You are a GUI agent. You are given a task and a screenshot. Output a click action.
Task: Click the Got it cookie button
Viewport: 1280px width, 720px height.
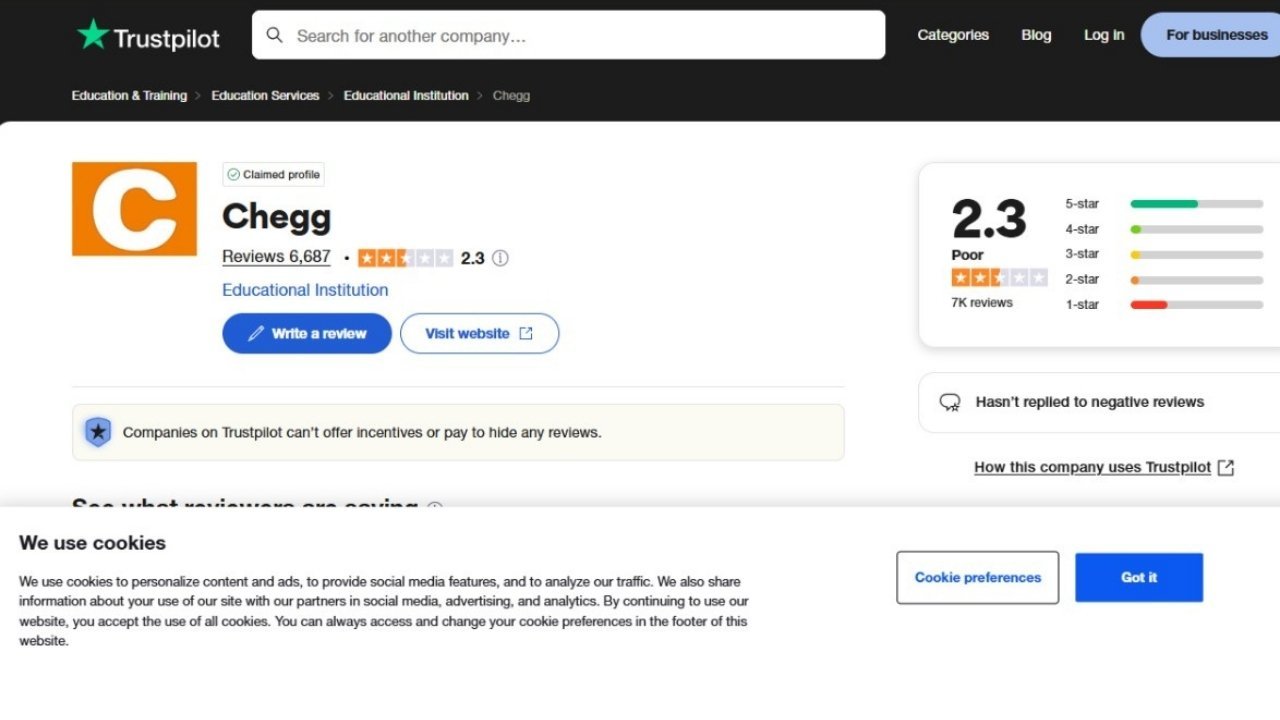tap(1138, 577)
